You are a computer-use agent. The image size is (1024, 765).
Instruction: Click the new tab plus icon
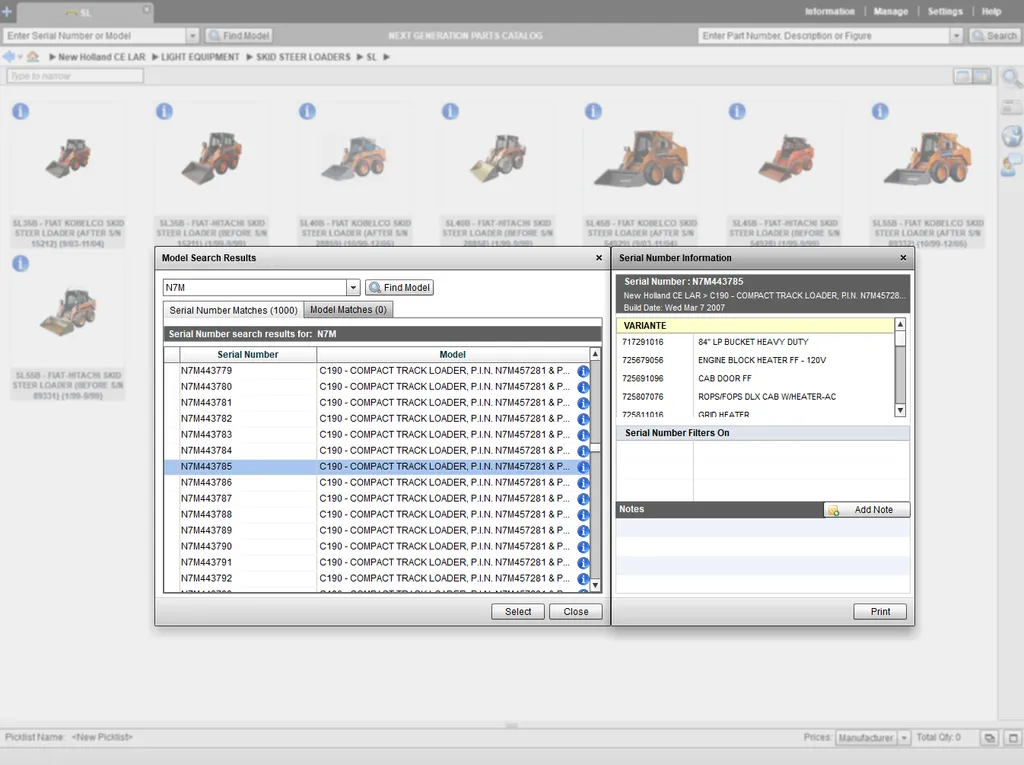(x=7, y=12)
